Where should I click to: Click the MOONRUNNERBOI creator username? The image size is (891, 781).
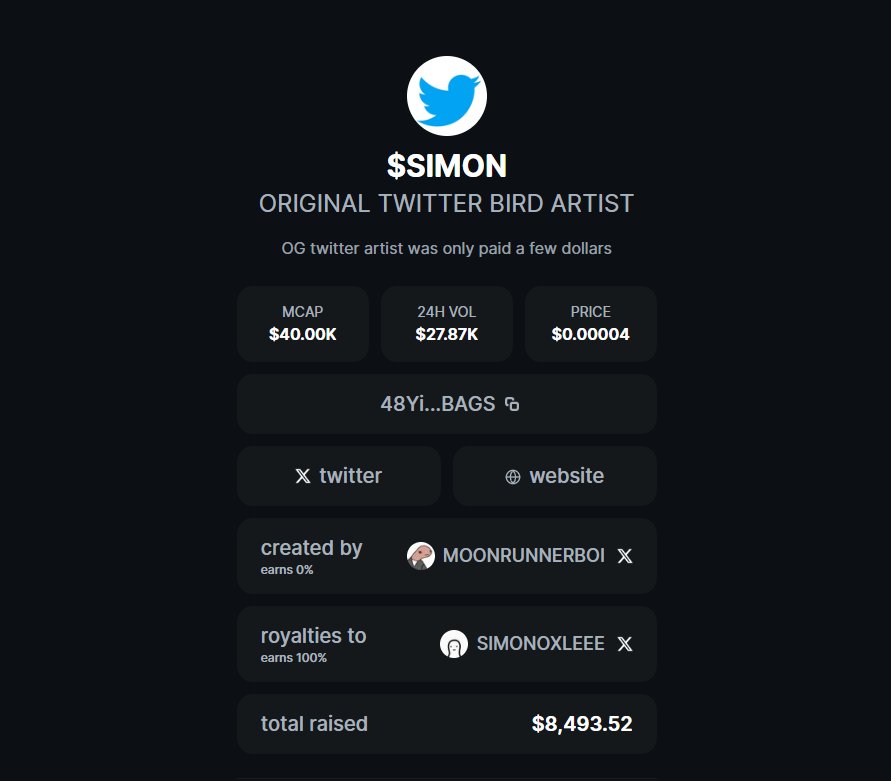tap(523, 556)
